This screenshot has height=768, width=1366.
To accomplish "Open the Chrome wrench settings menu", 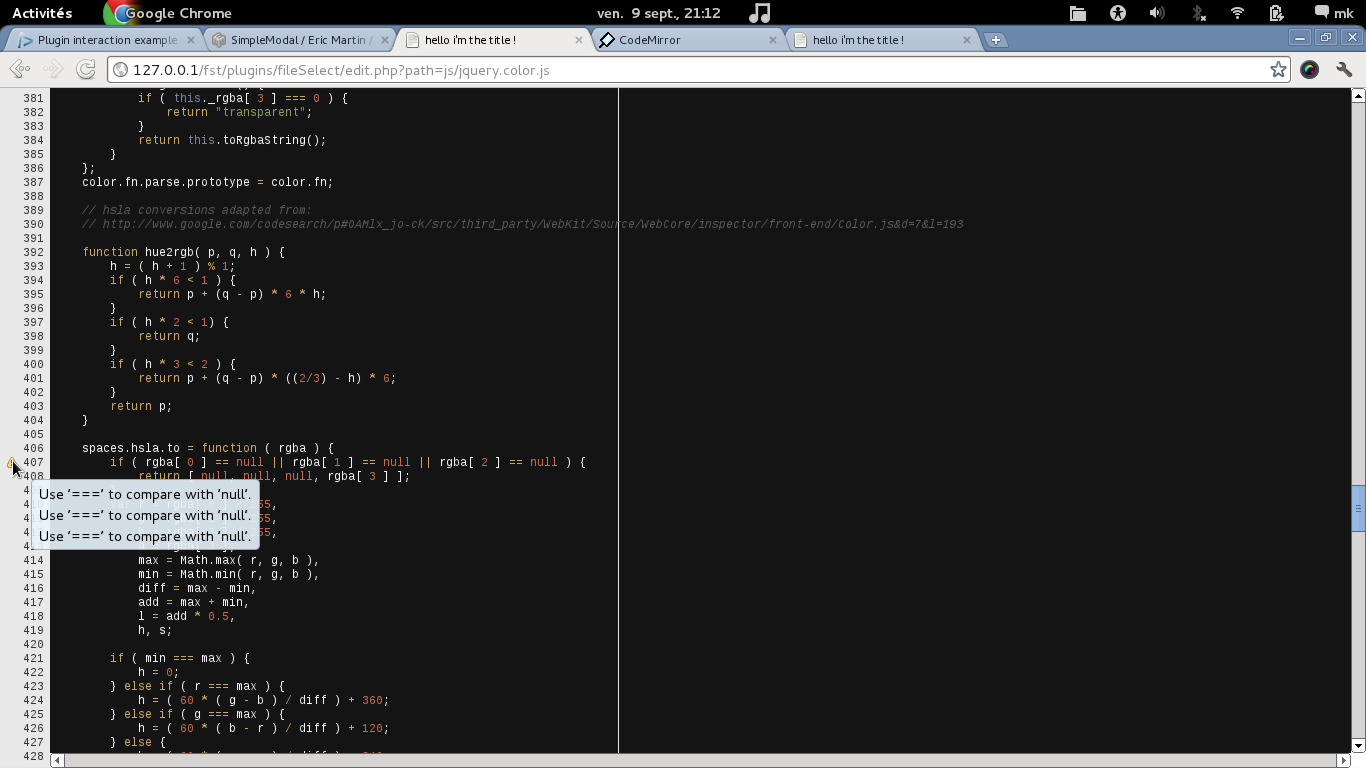I will [x=1344, y=70].
